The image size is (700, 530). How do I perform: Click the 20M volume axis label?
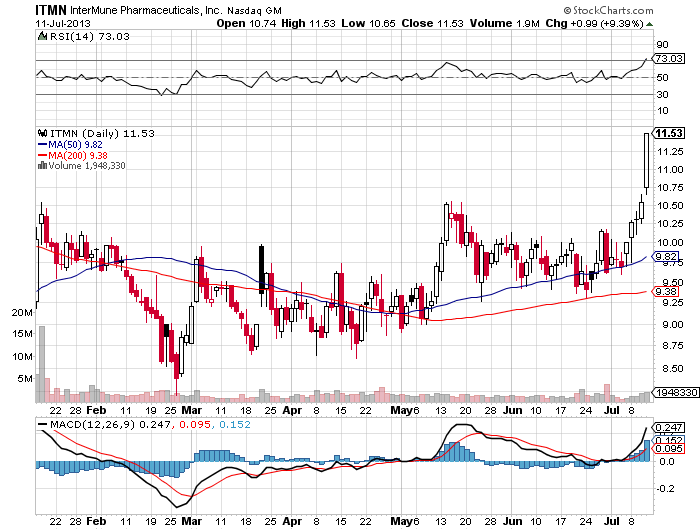22,312
